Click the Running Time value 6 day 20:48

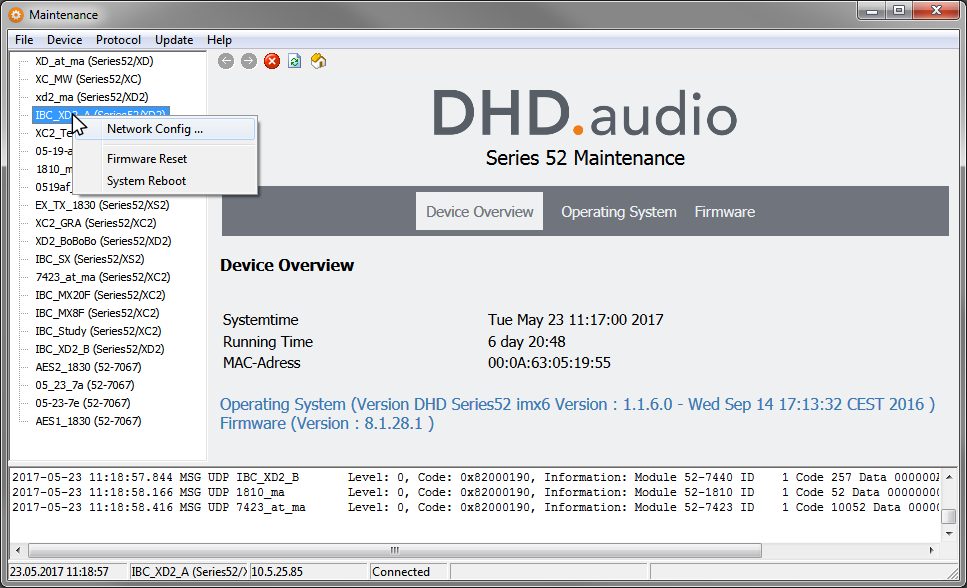pos(527,342)
